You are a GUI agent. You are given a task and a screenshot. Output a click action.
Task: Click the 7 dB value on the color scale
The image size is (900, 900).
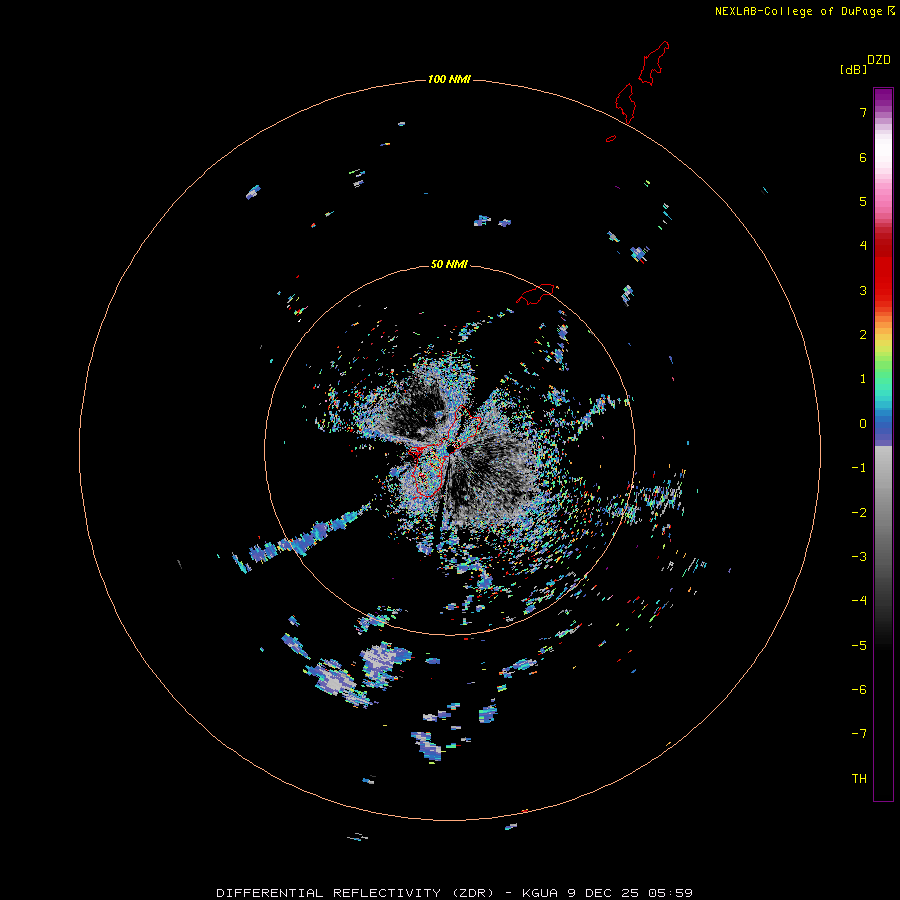tap(863, 112)
